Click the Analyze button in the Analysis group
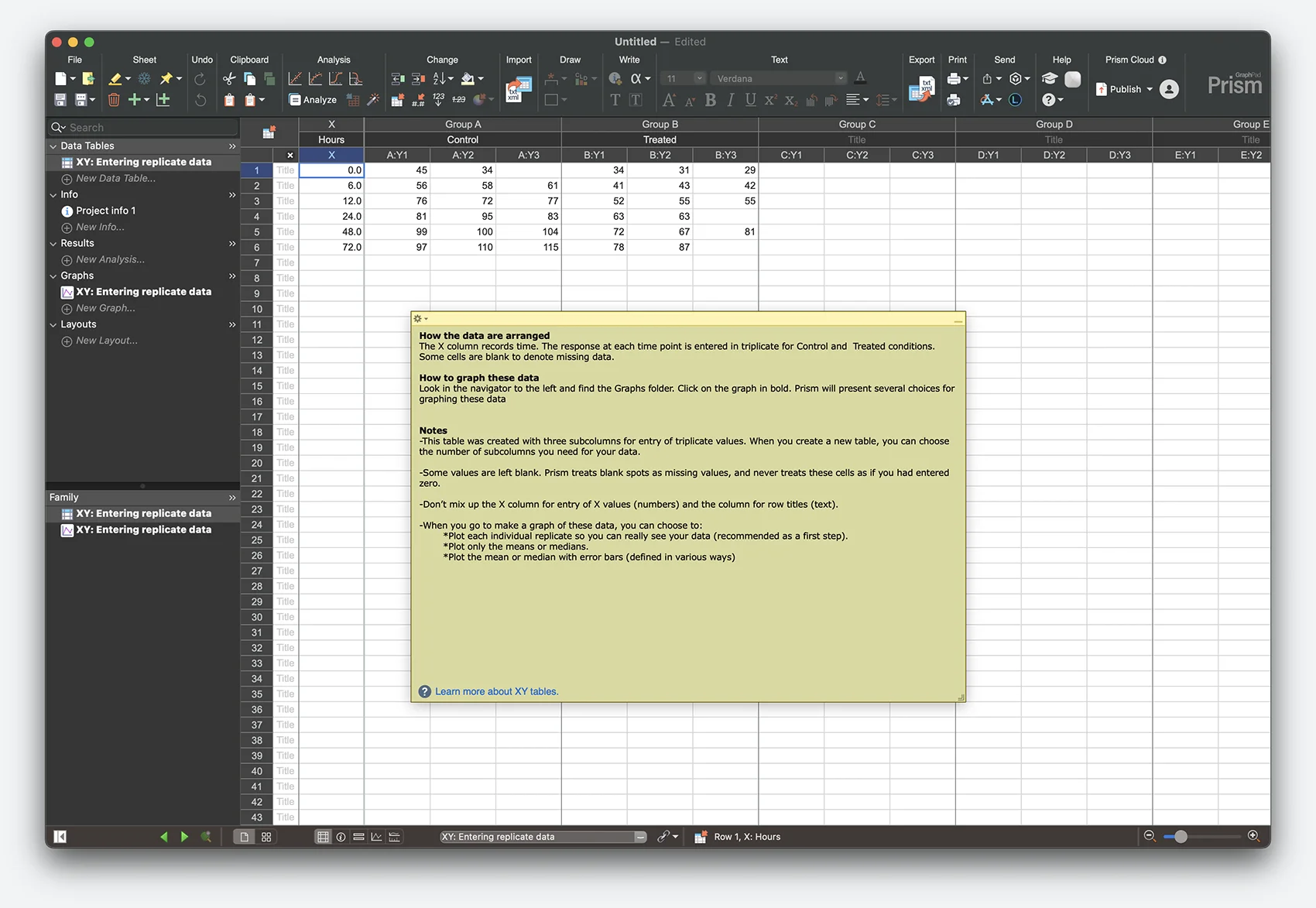 (313, 100)
